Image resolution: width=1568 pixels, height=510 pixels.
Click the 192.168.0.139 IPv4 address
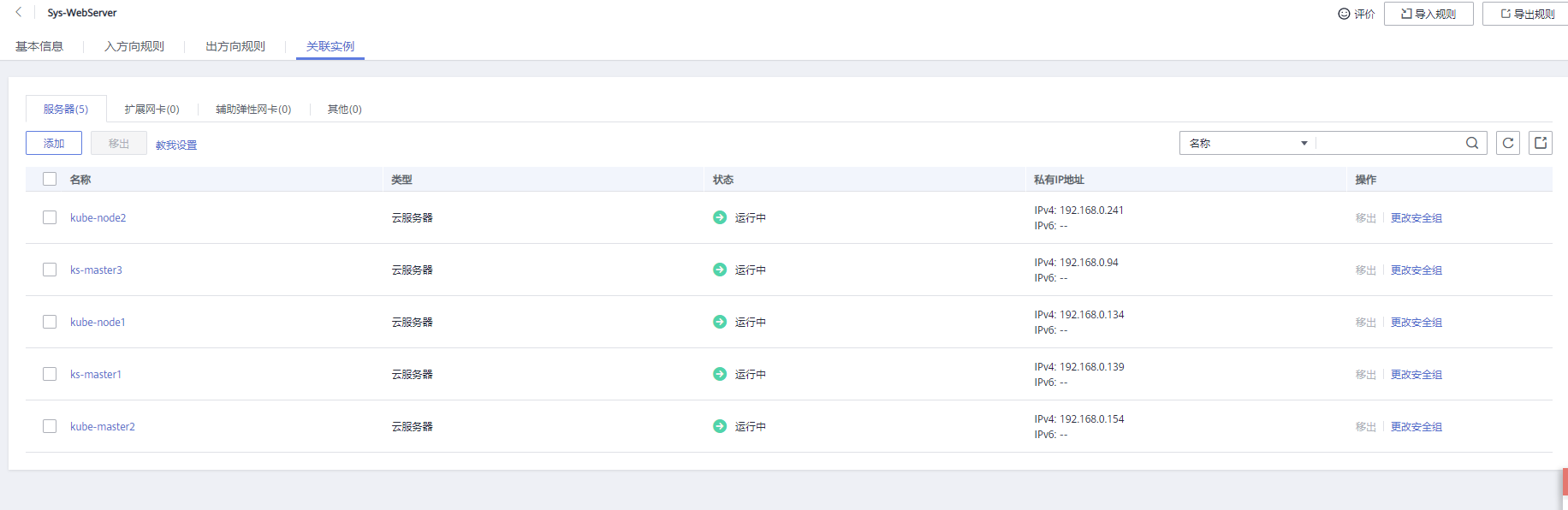(1091, 366)
